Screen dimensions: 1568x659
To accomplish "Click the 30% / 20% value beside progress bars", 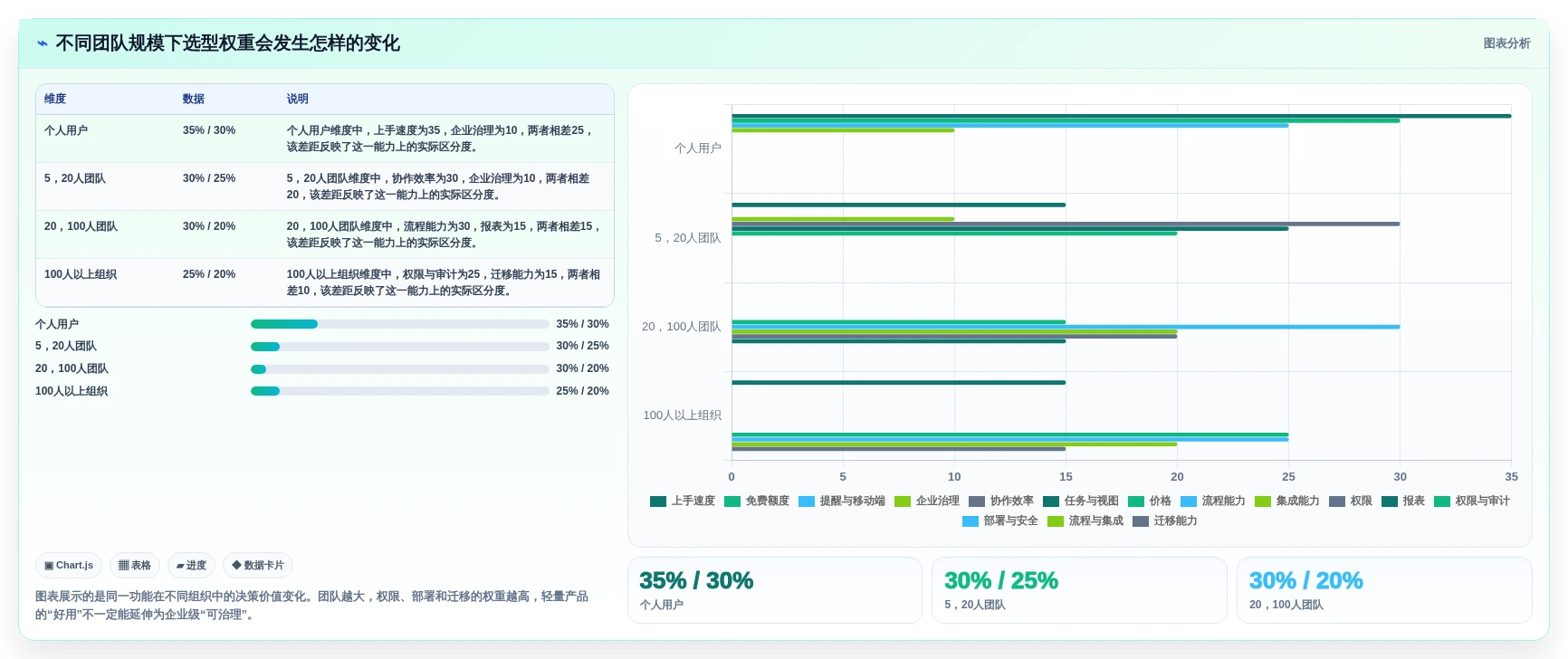I will pyautogui.click(x=582, y=368).
